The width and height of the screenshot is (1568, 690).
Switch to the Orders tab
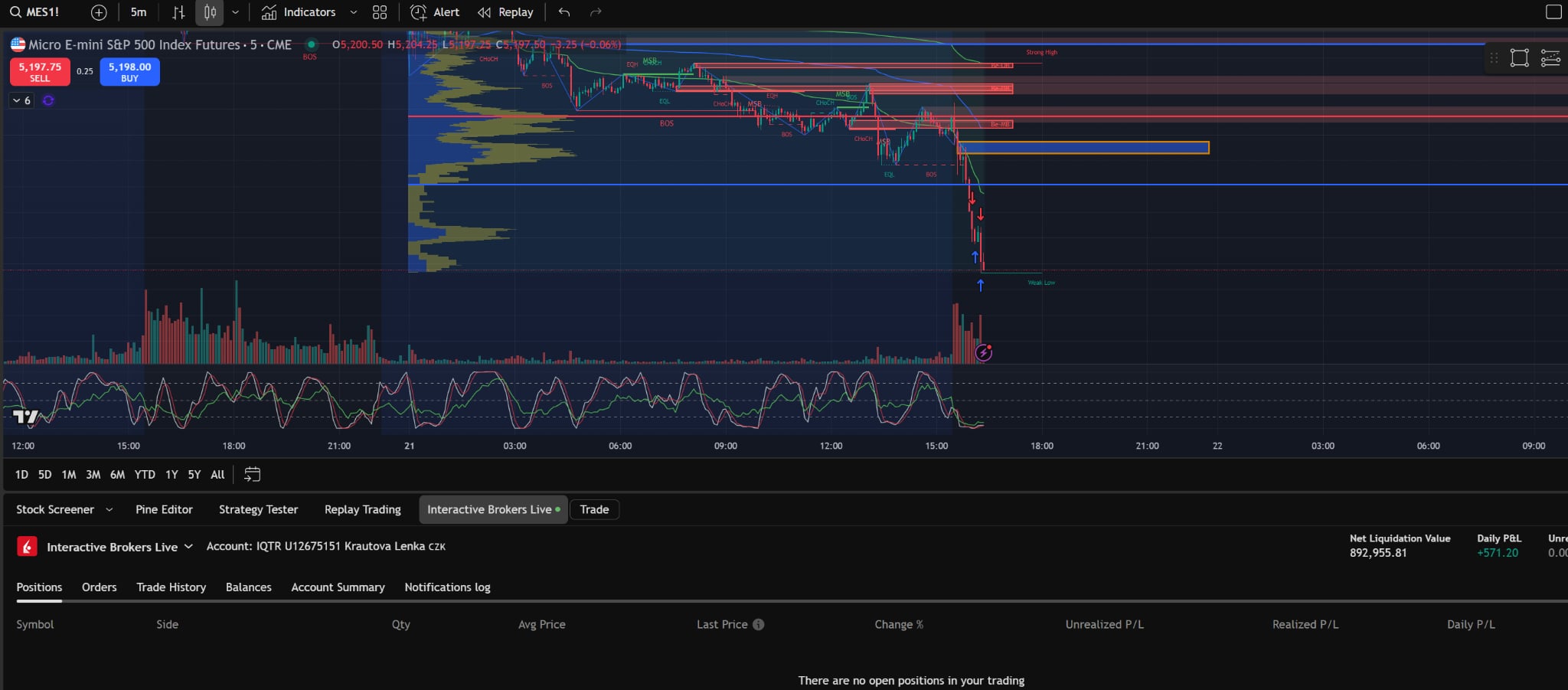100,587
